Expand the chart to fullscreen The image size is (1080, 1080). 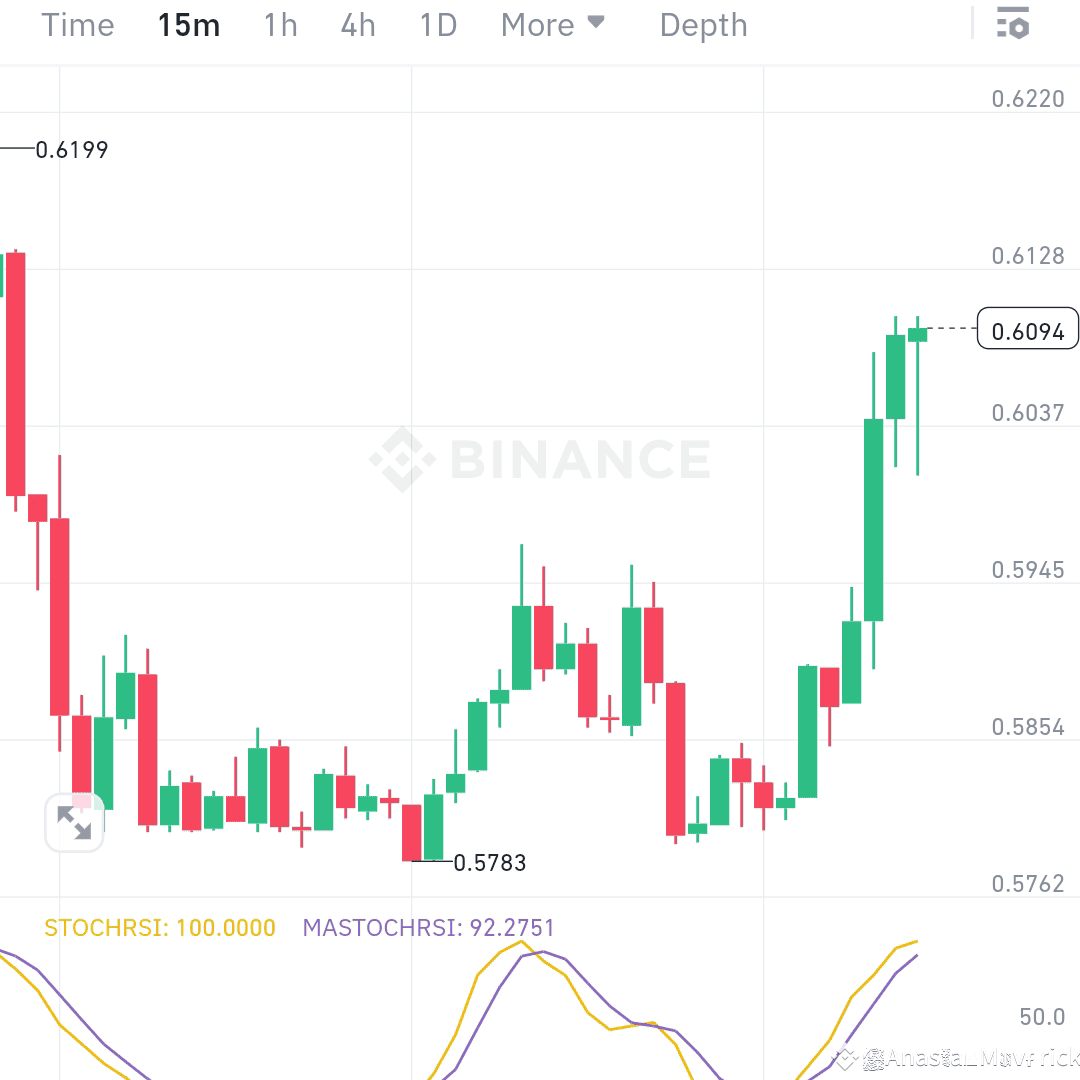(75, 821)
